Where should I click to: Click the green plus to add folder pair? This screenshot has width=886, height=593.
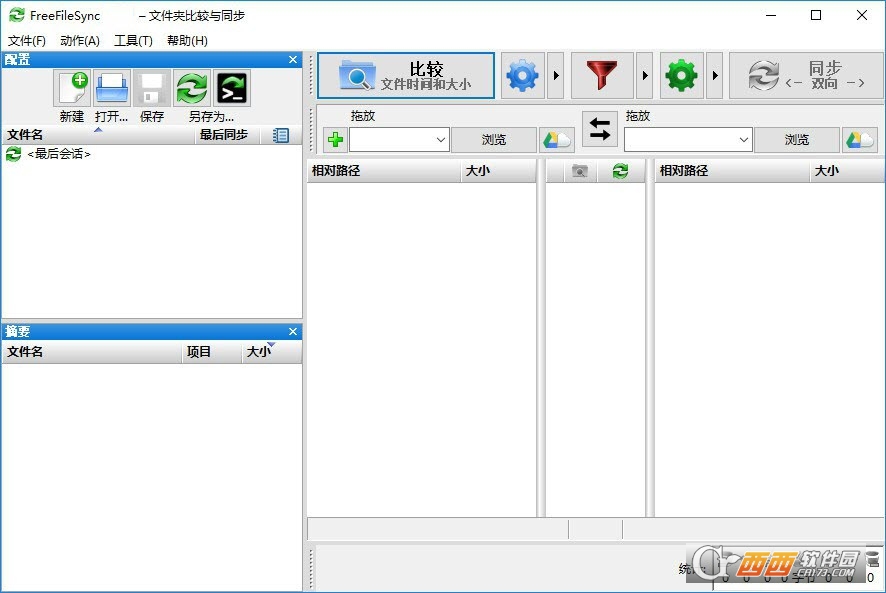(335, 140)
